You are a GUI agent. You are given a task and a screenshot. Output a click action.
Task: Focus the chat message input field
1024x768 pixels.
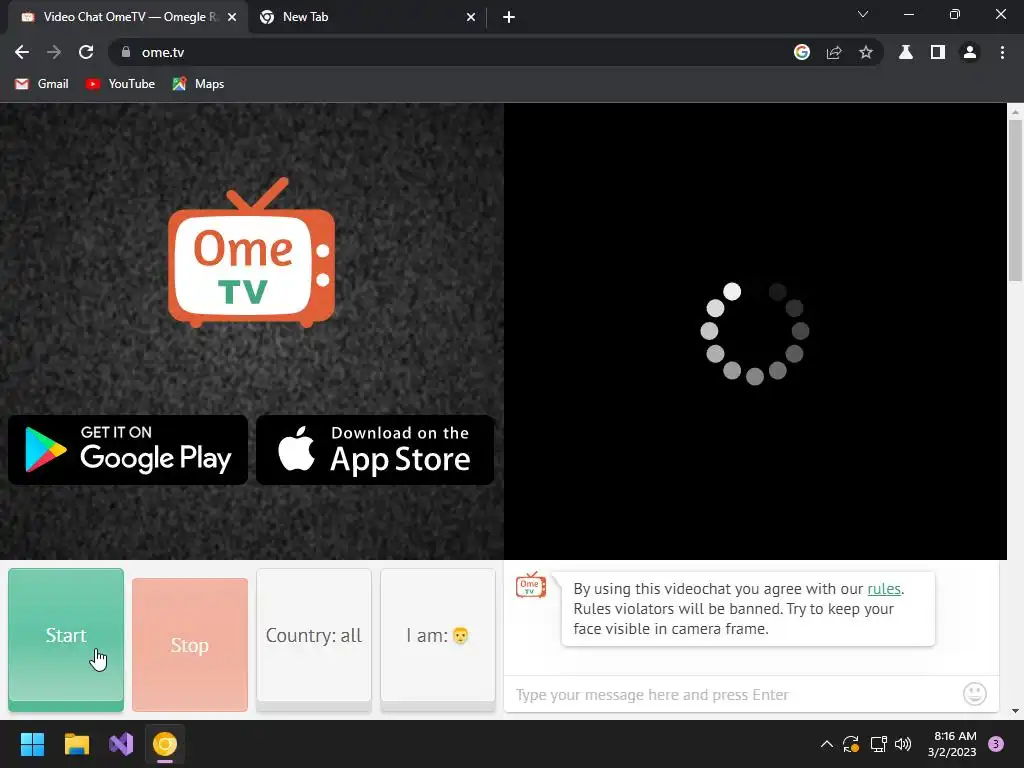[735, 694]
